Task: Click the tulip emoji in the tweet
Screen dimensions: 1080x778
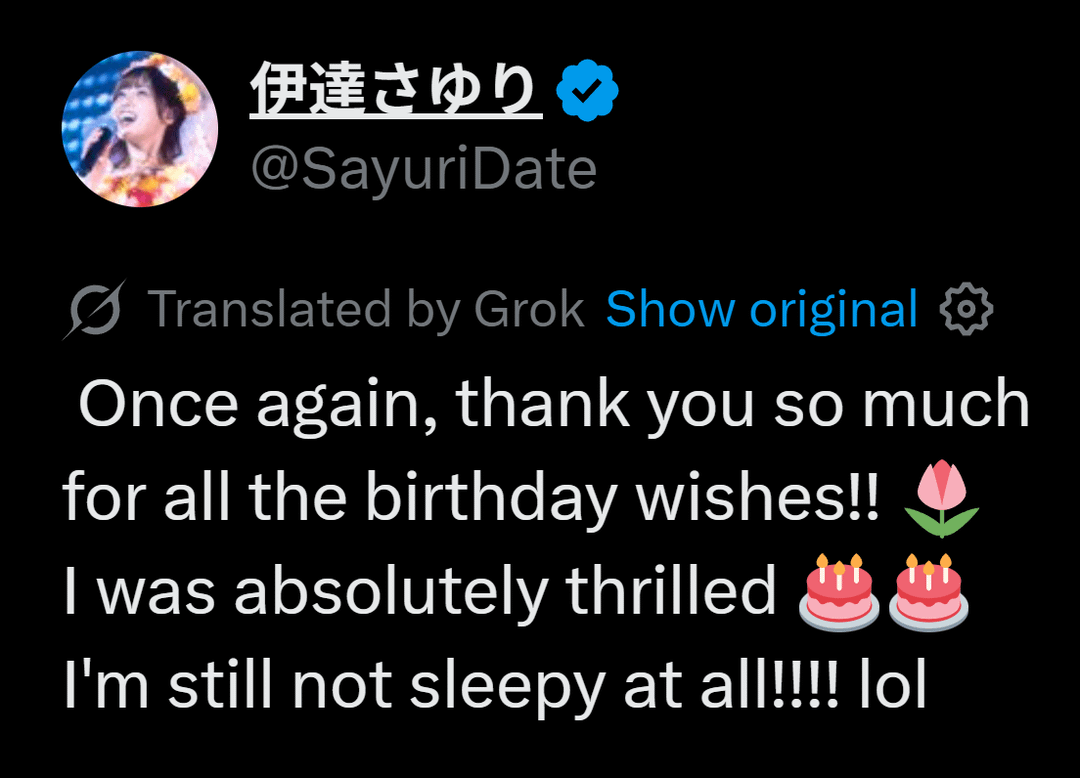Action: (x=940, y=498)
